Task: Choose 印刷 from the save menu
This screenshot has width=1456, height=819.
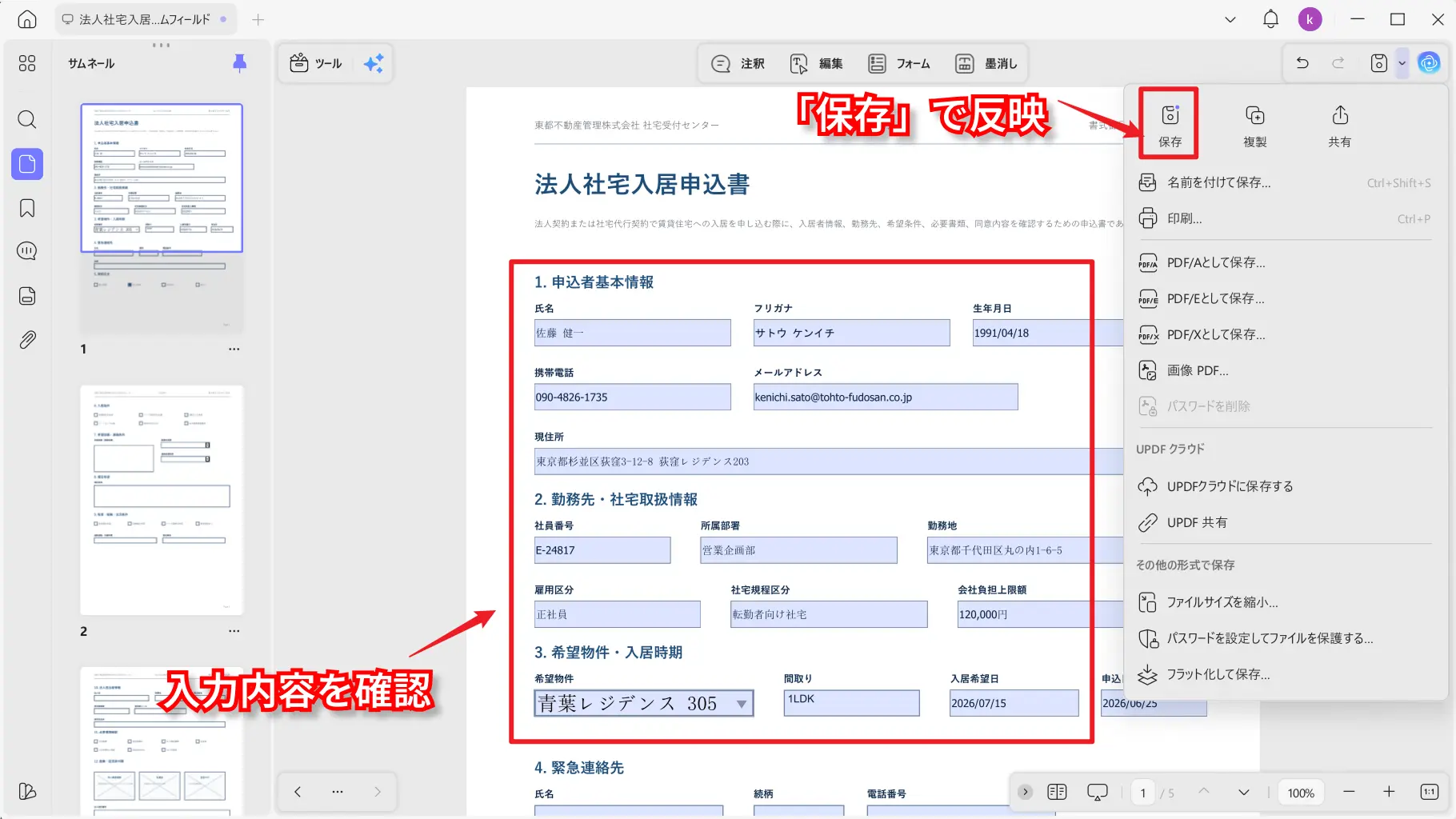Action: (1284, 218)
